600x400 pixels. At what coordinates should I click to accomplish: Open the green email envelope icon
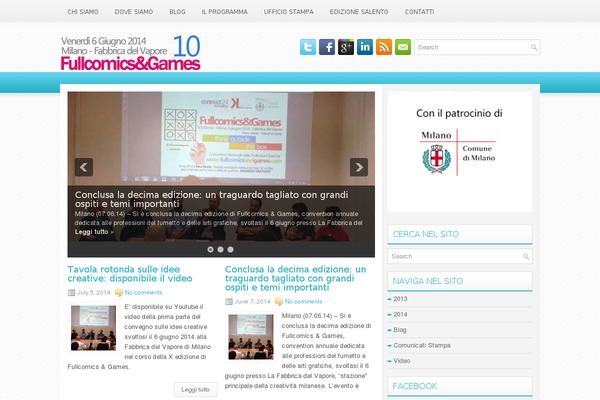pyautogui.click(x=403, y=47)
